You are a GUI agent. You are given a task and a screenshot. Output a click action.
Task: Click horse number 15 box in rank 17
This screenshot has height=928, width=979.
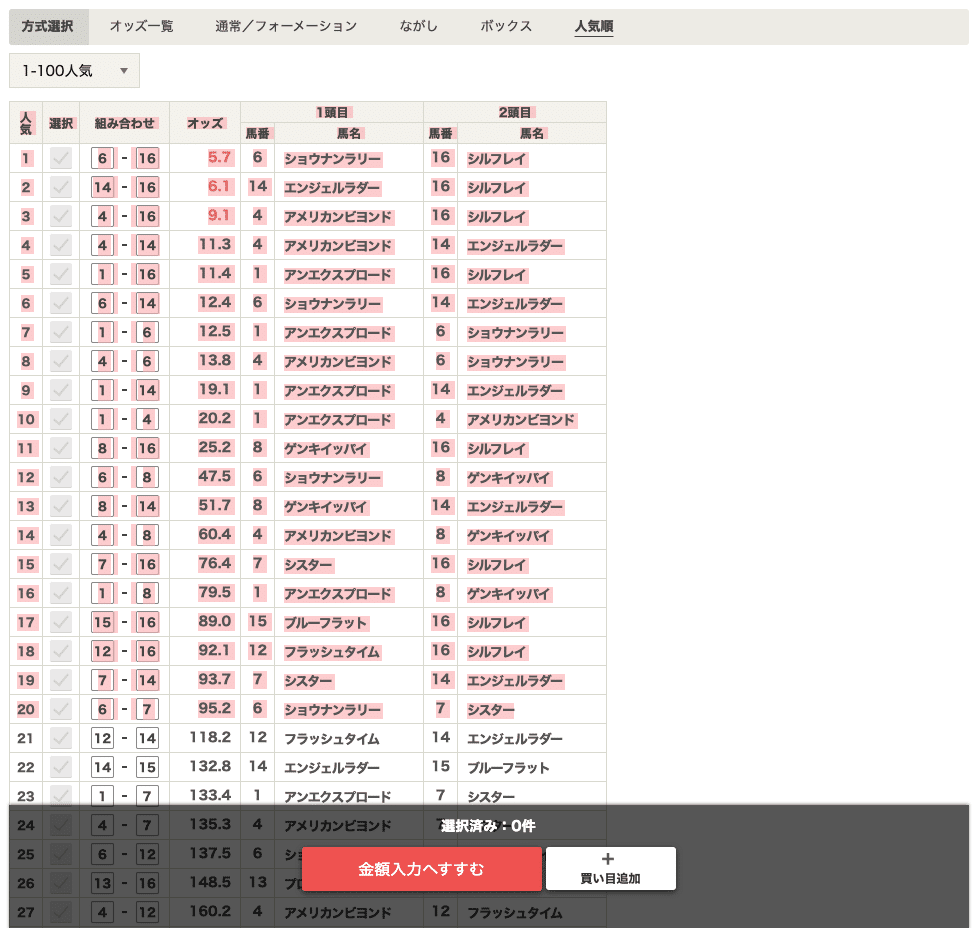pos(102,622)
